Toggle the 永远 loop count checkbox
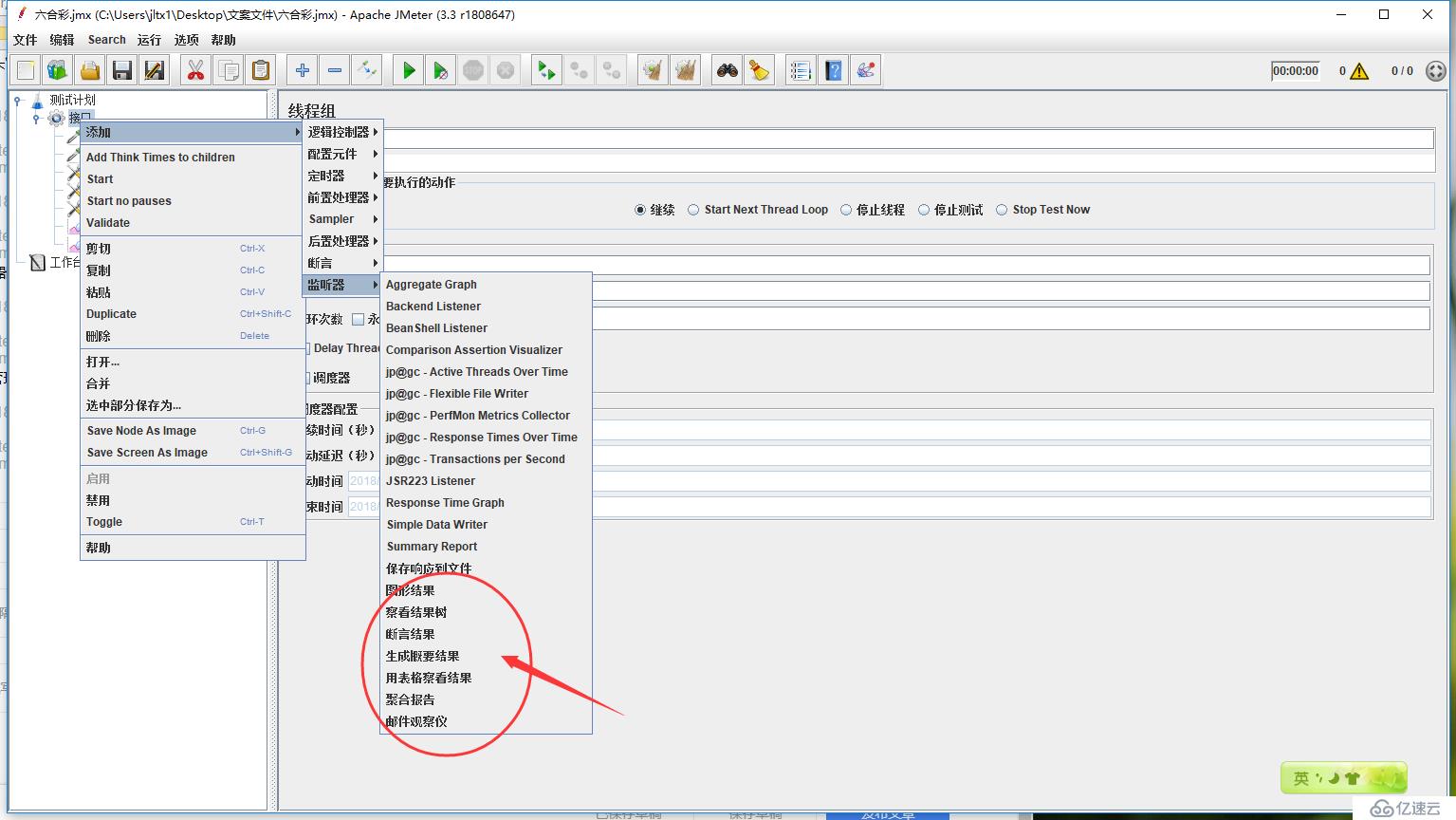The image size is (1456, 820). point(358,319)
